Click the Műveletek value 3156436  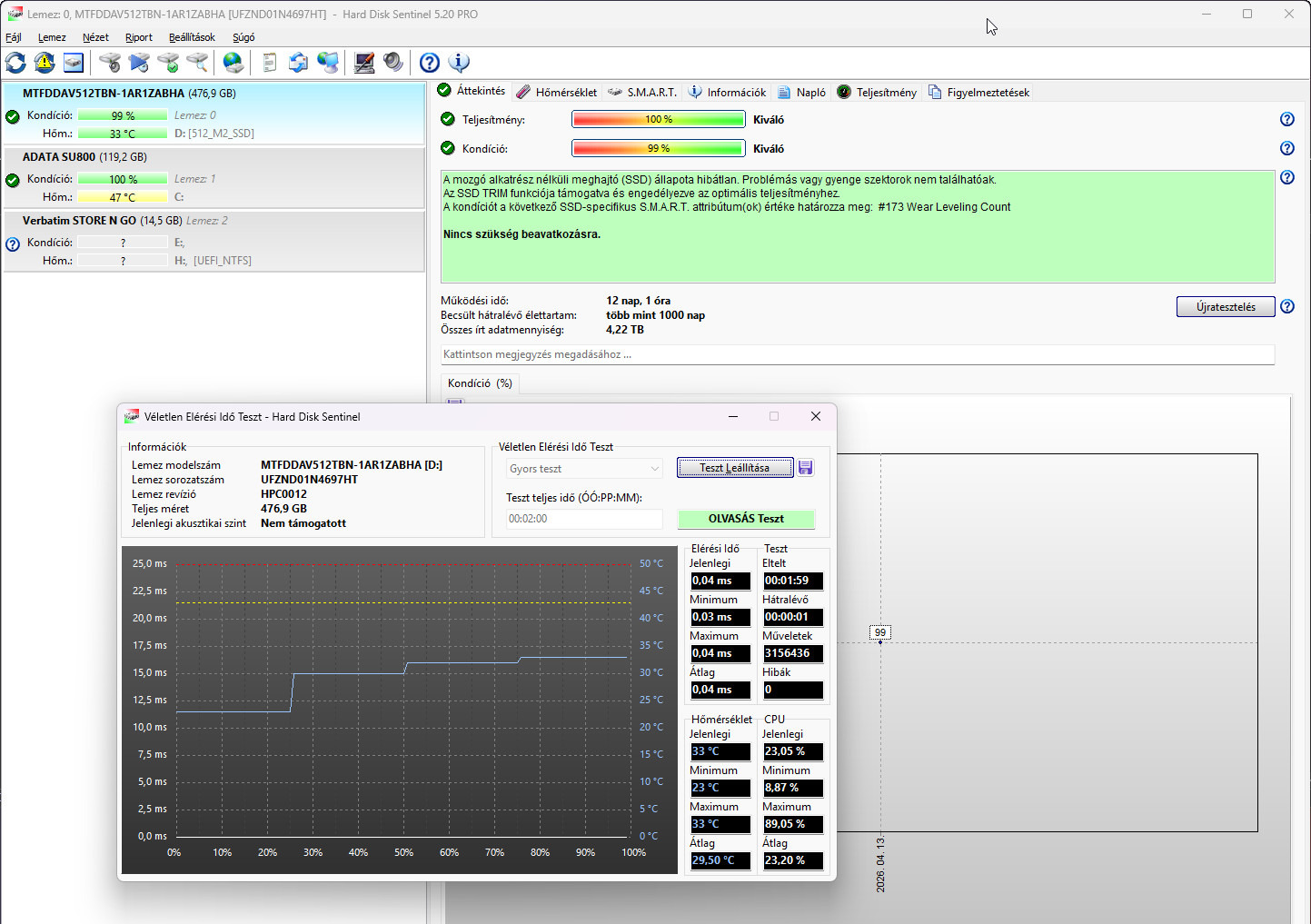pyautogui.click(x=792, y=653)
